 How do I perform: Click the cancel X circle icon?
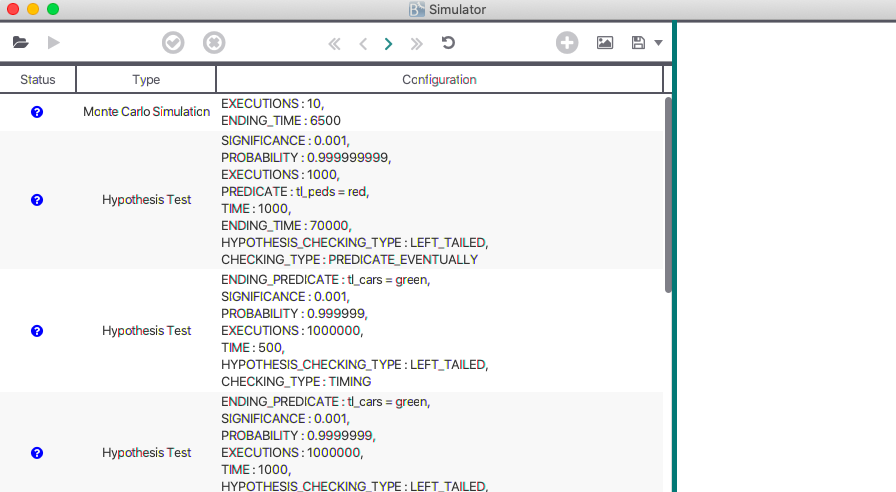[214, 43]
